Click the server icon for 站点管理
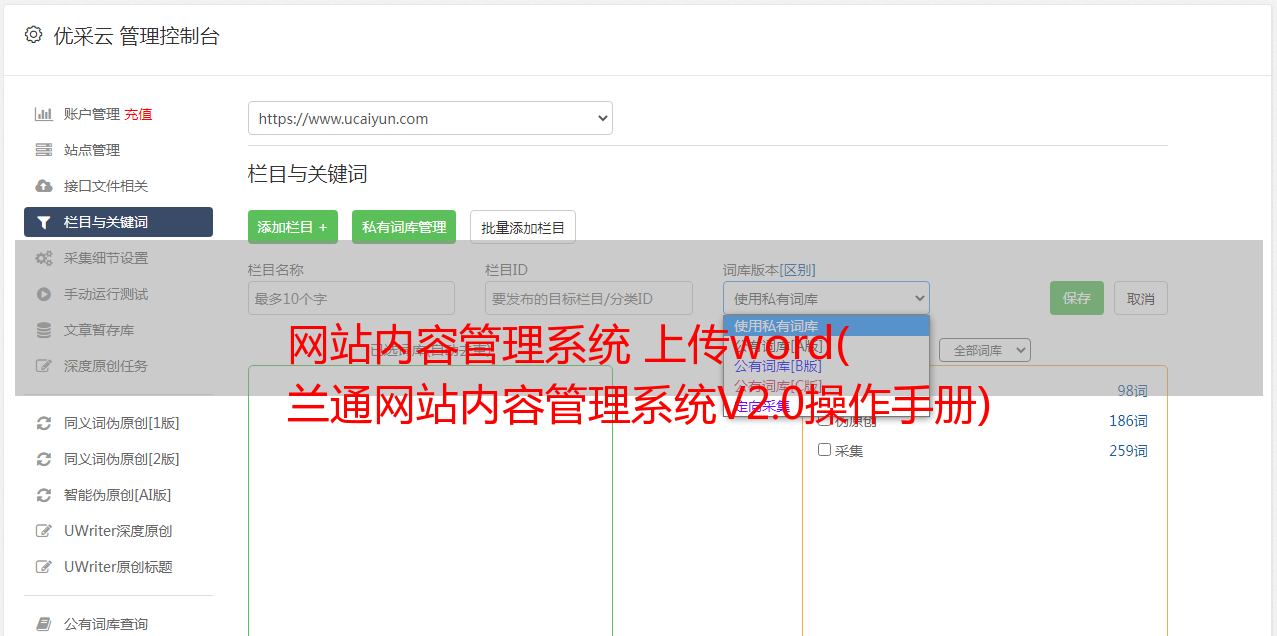 (x=44, y=150)
